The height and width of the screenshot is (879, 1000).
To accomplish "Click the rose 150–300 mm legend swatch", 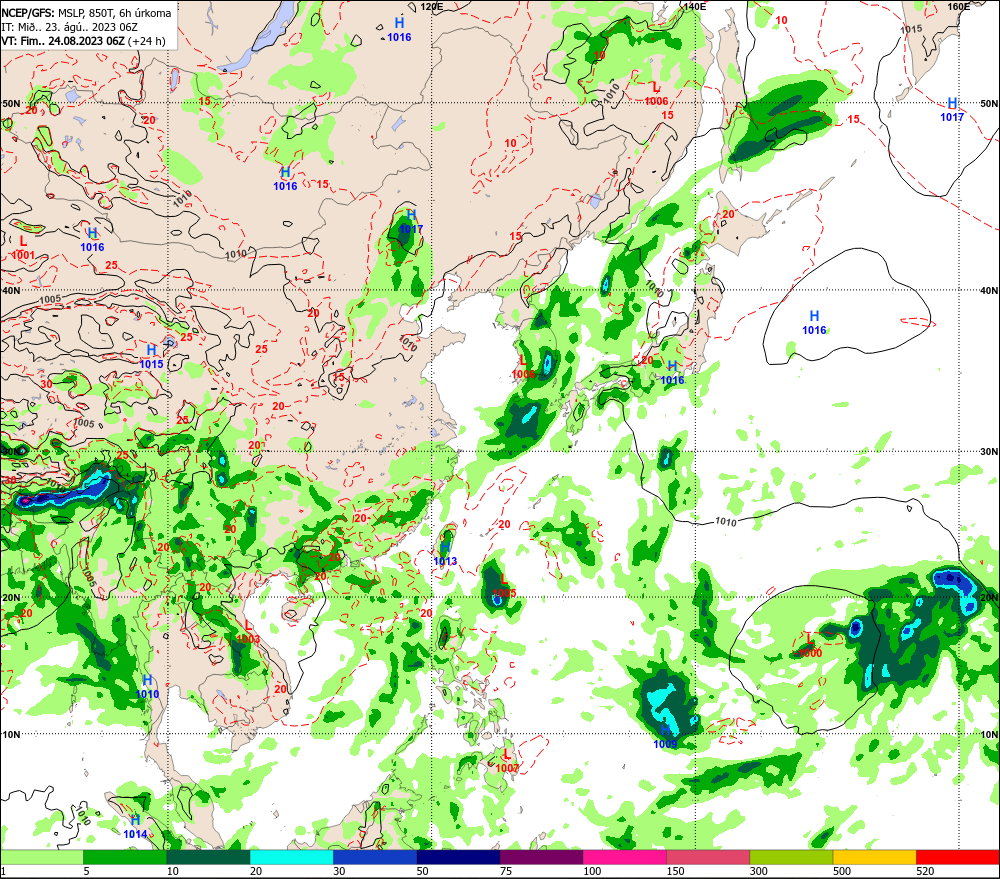I will (x=708, y=857).
